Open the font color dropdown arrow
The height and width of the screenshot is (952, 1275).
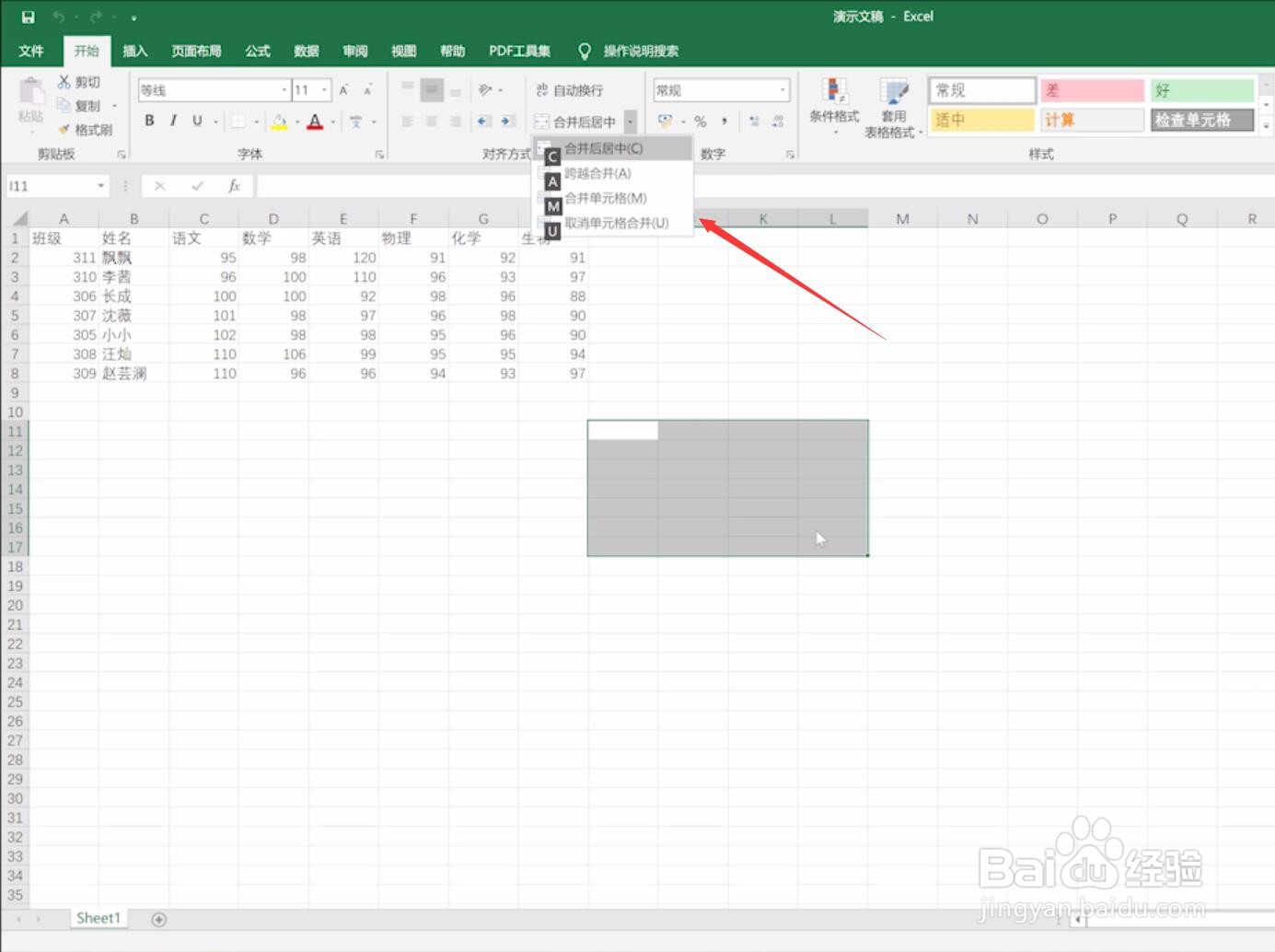[332, 121]
